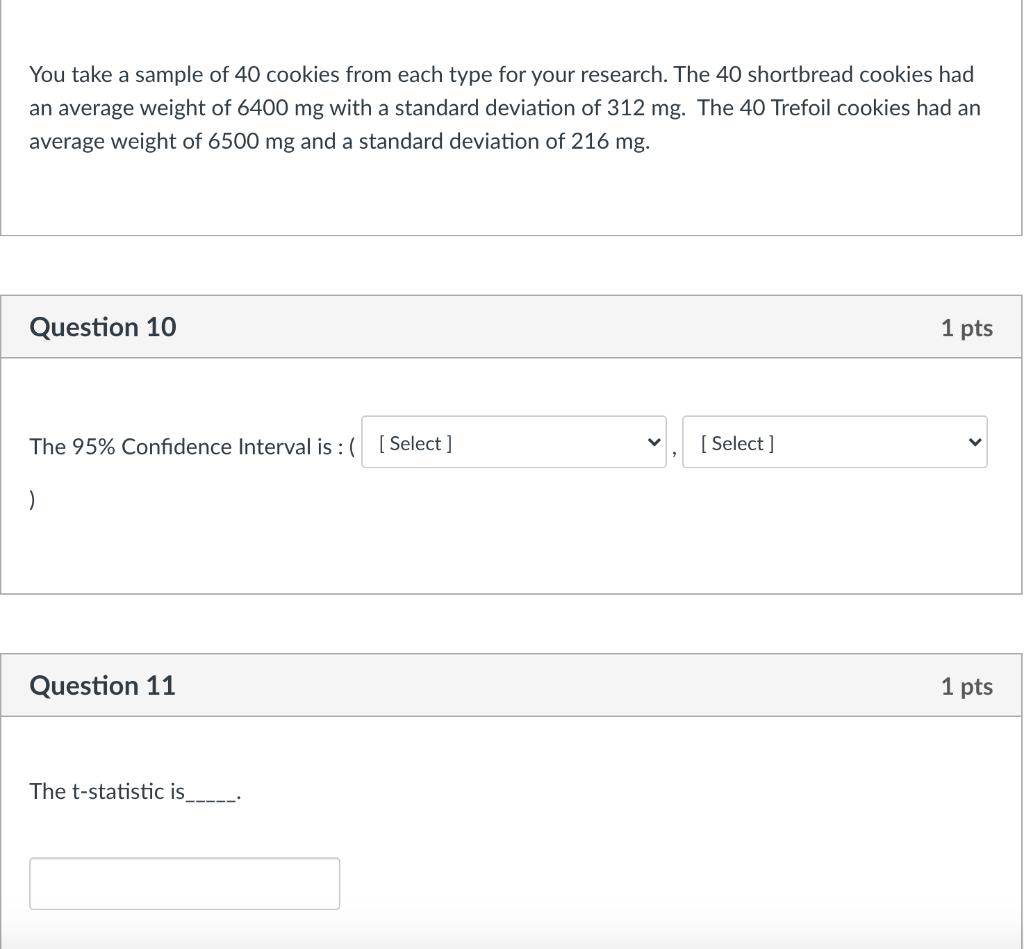Click the 1 pts label for Question 11
1024x949 pixels.
coord(966,686)
